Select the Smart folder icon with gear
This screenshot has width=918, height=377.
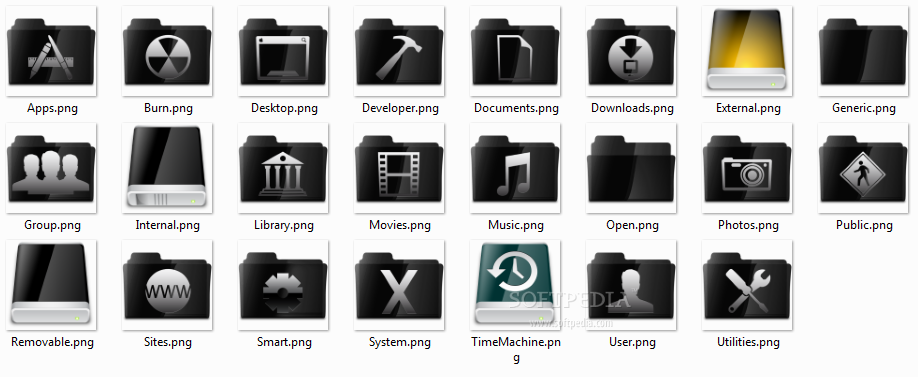pyautogui.click(x=283, y=285)
